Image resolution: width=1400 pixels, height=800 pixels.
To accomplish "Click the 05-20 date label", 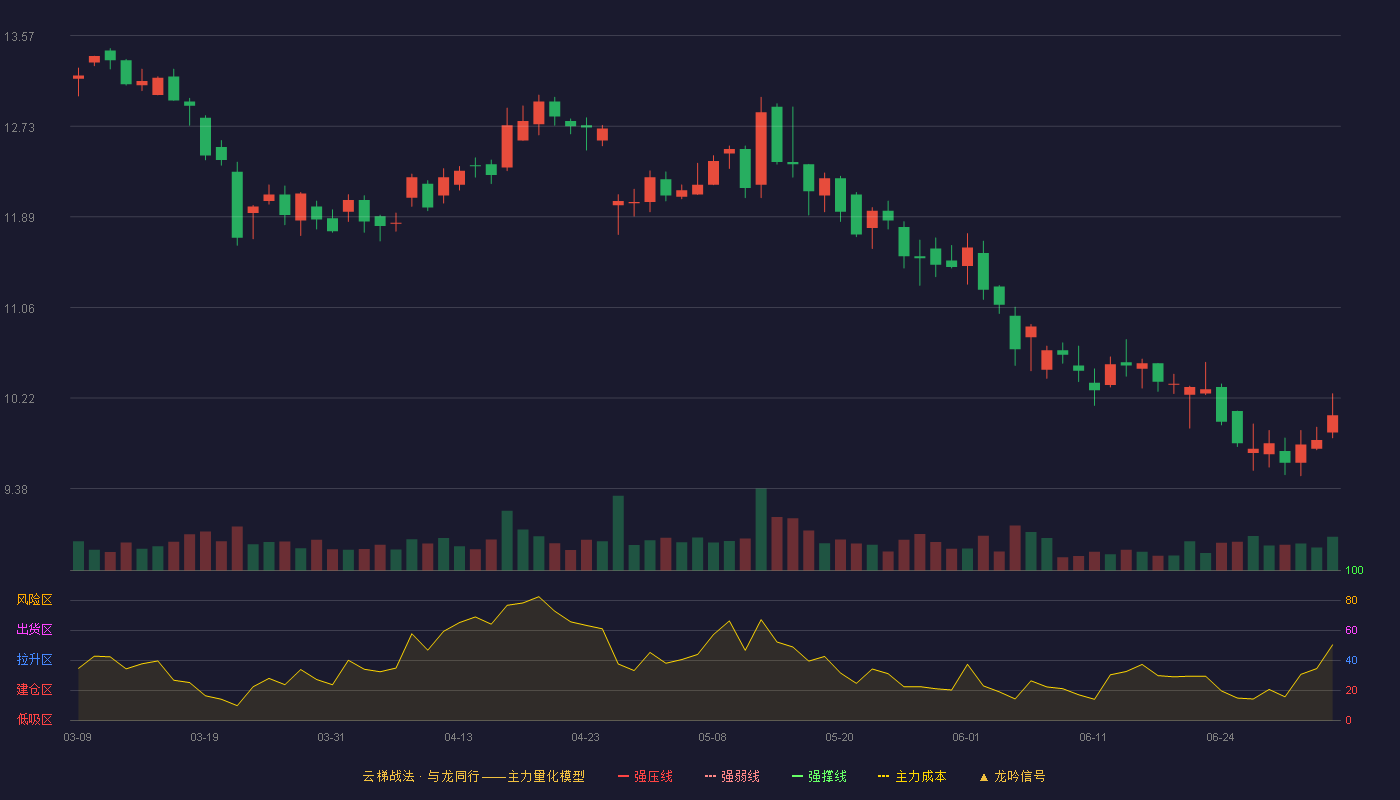I will tap(839, 737).
